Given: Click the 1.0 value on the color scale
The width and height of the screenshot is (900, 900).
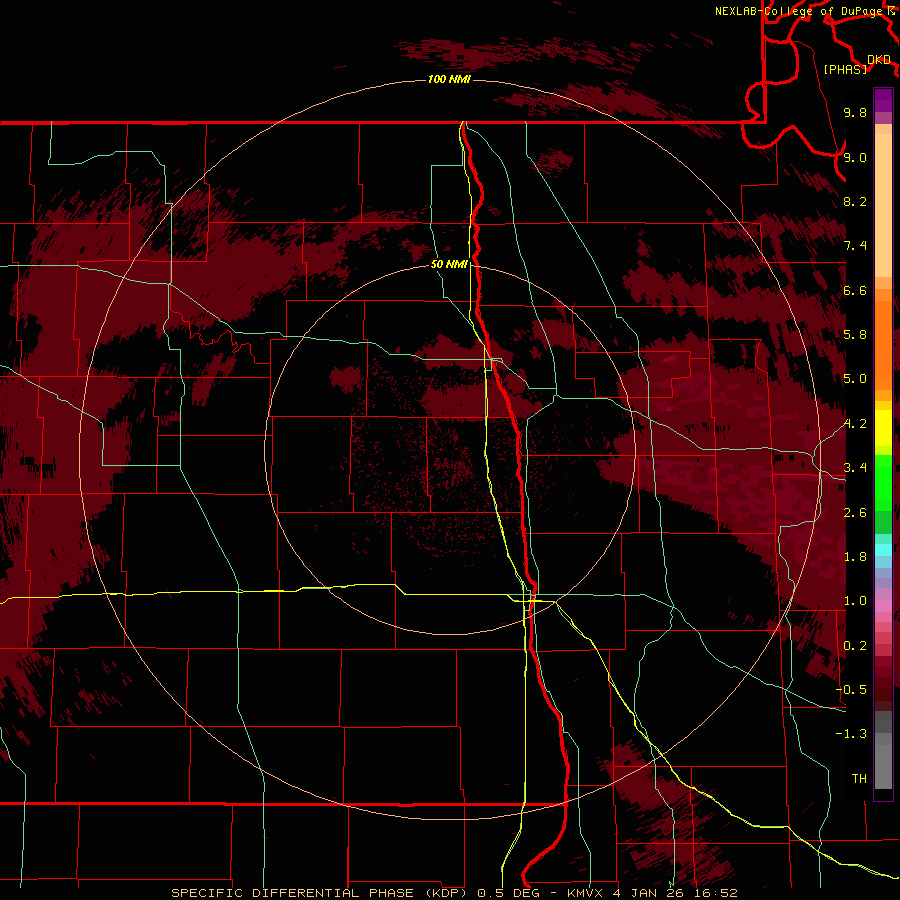Looking at the screenshot, I should [855, 601].
